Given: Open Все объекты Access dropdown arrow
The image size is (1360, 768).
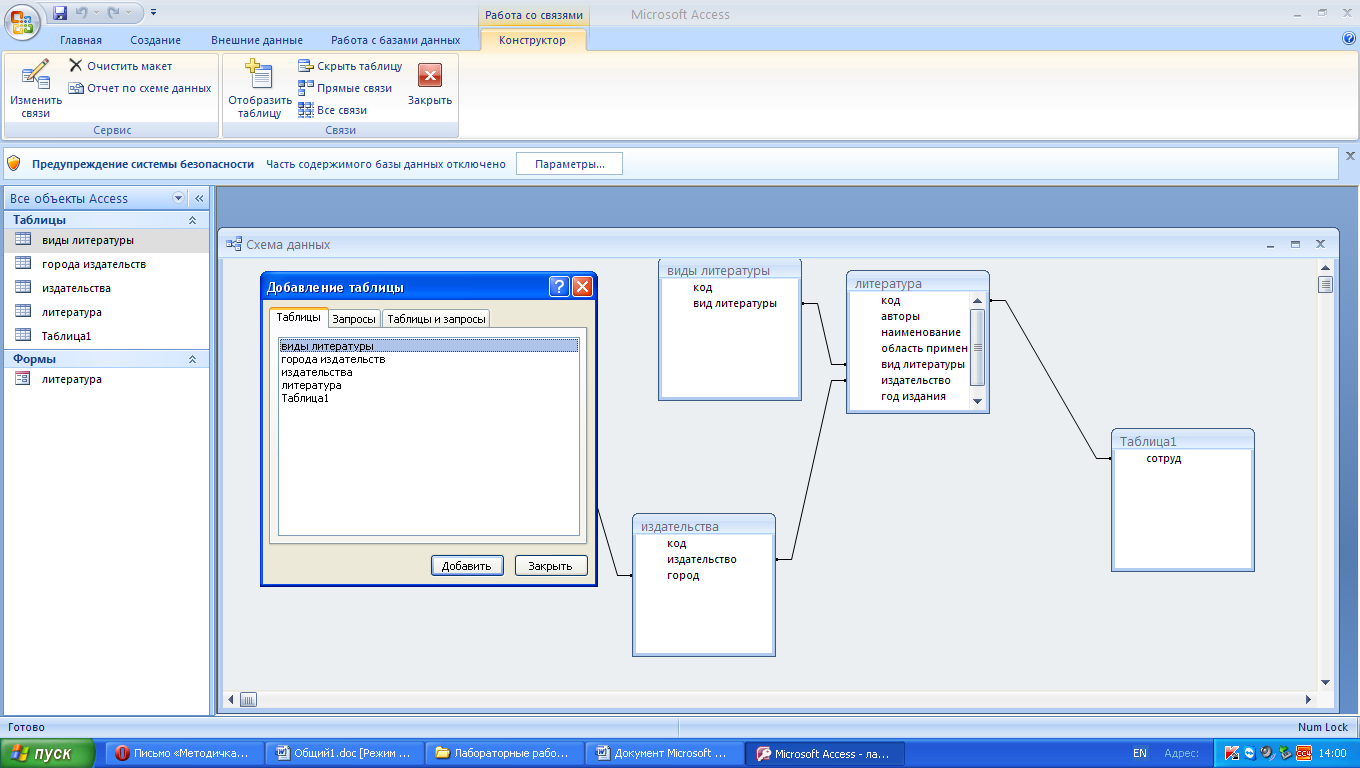Looking at the screenshot, I should (x=179, y=198).
